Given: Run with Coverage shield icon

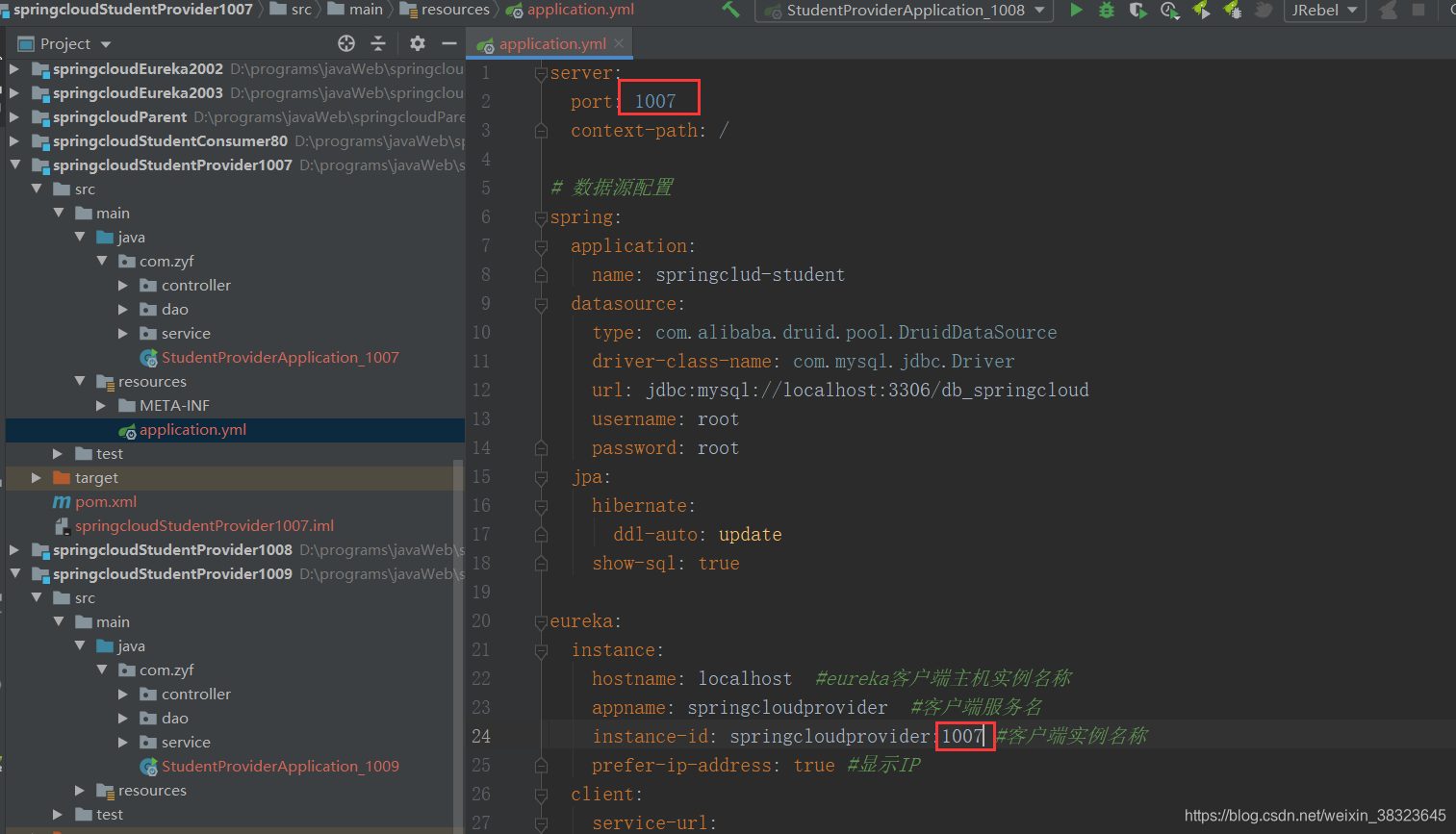Looking at the screenshot, I should click(1137, 10).
